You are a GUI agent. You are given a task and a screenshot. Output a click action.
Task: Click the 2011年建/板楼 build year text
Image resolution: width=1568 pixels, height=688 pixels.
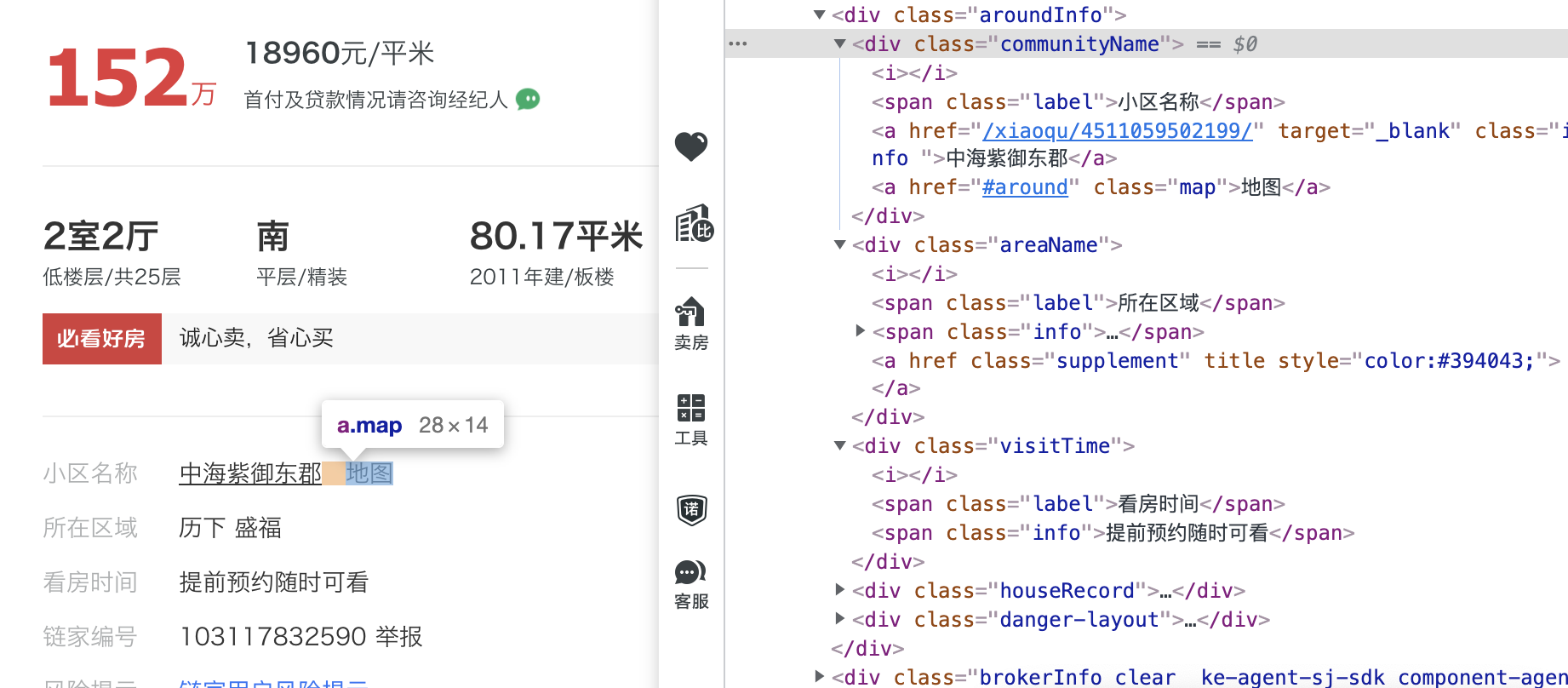tap(541, 277)
